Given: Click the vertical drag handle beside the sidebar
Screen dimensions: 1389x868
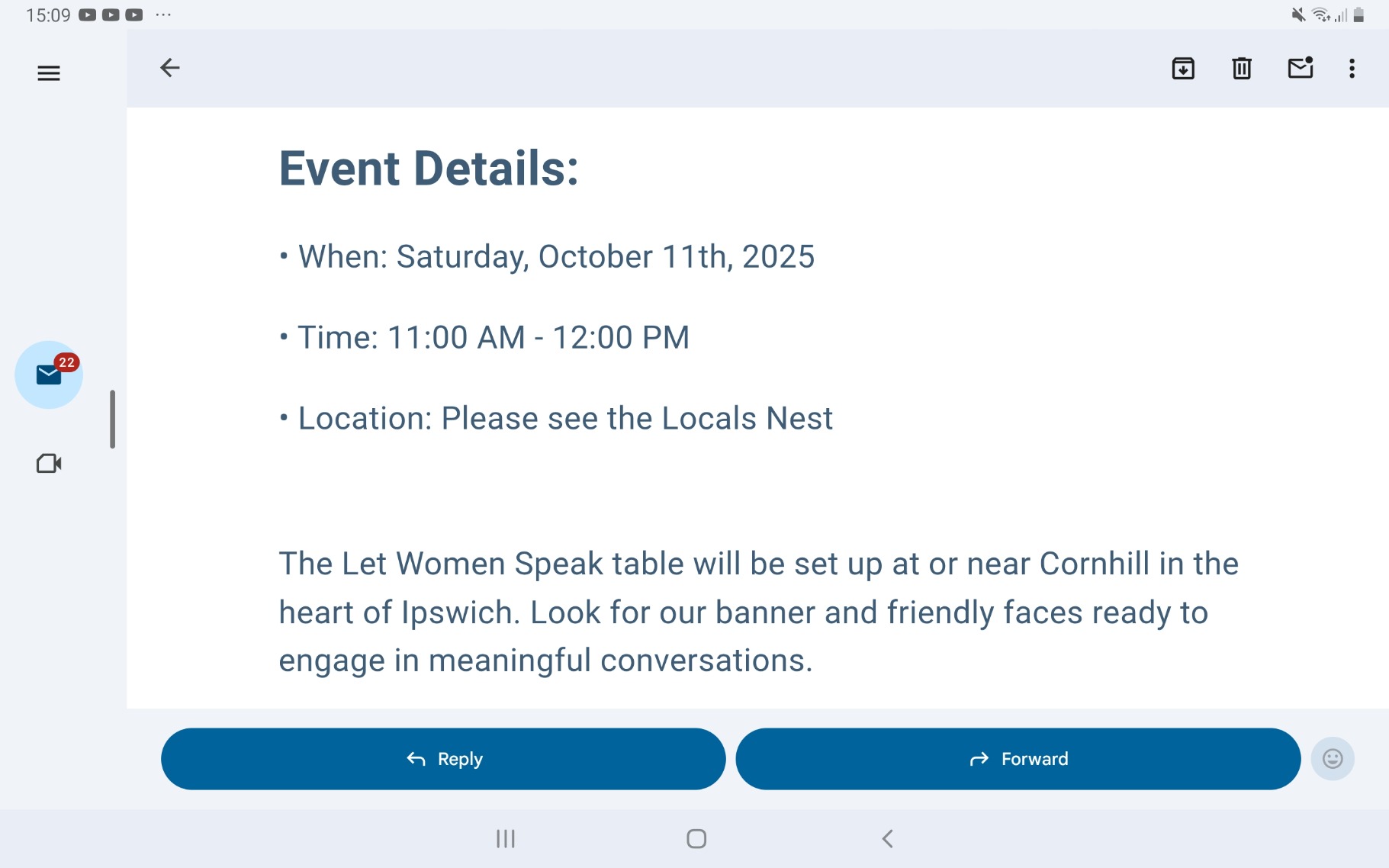Looking at the screenshot, I should click(x=113, y=420).
